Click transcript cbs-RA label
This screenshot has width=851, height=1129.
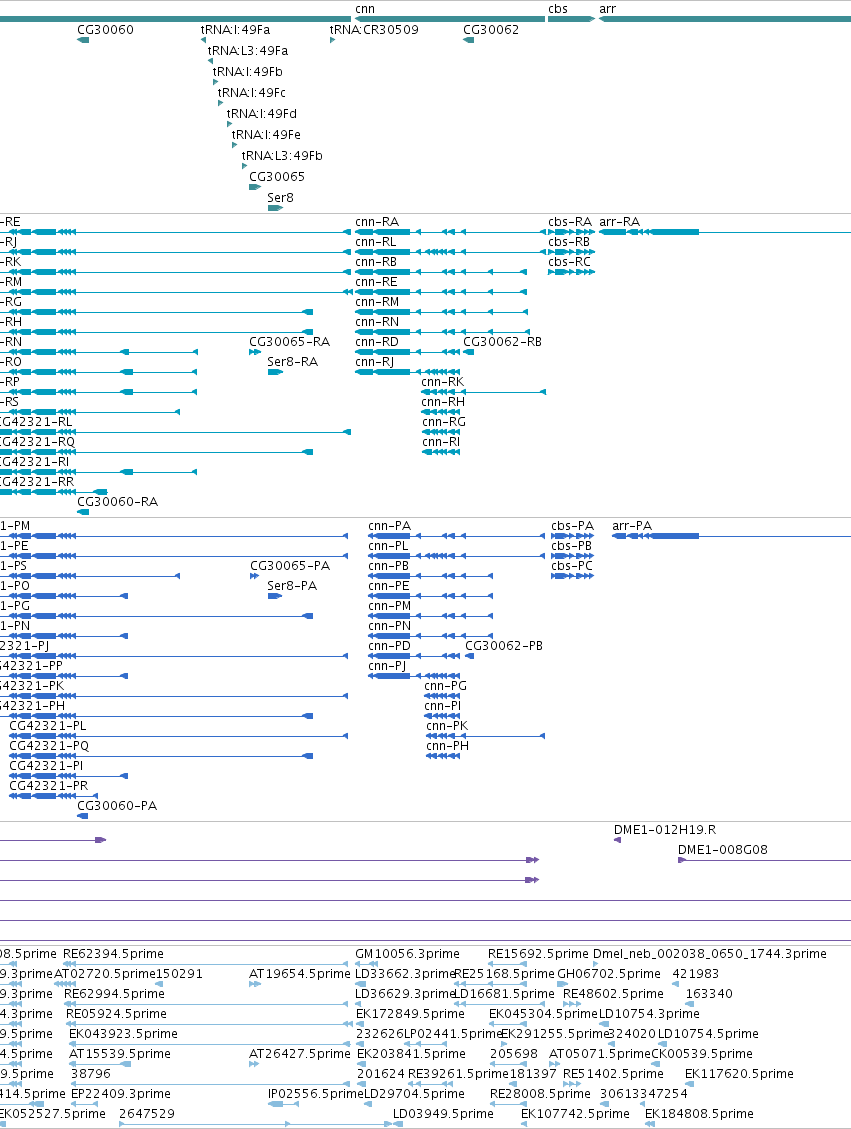point(570,222)
